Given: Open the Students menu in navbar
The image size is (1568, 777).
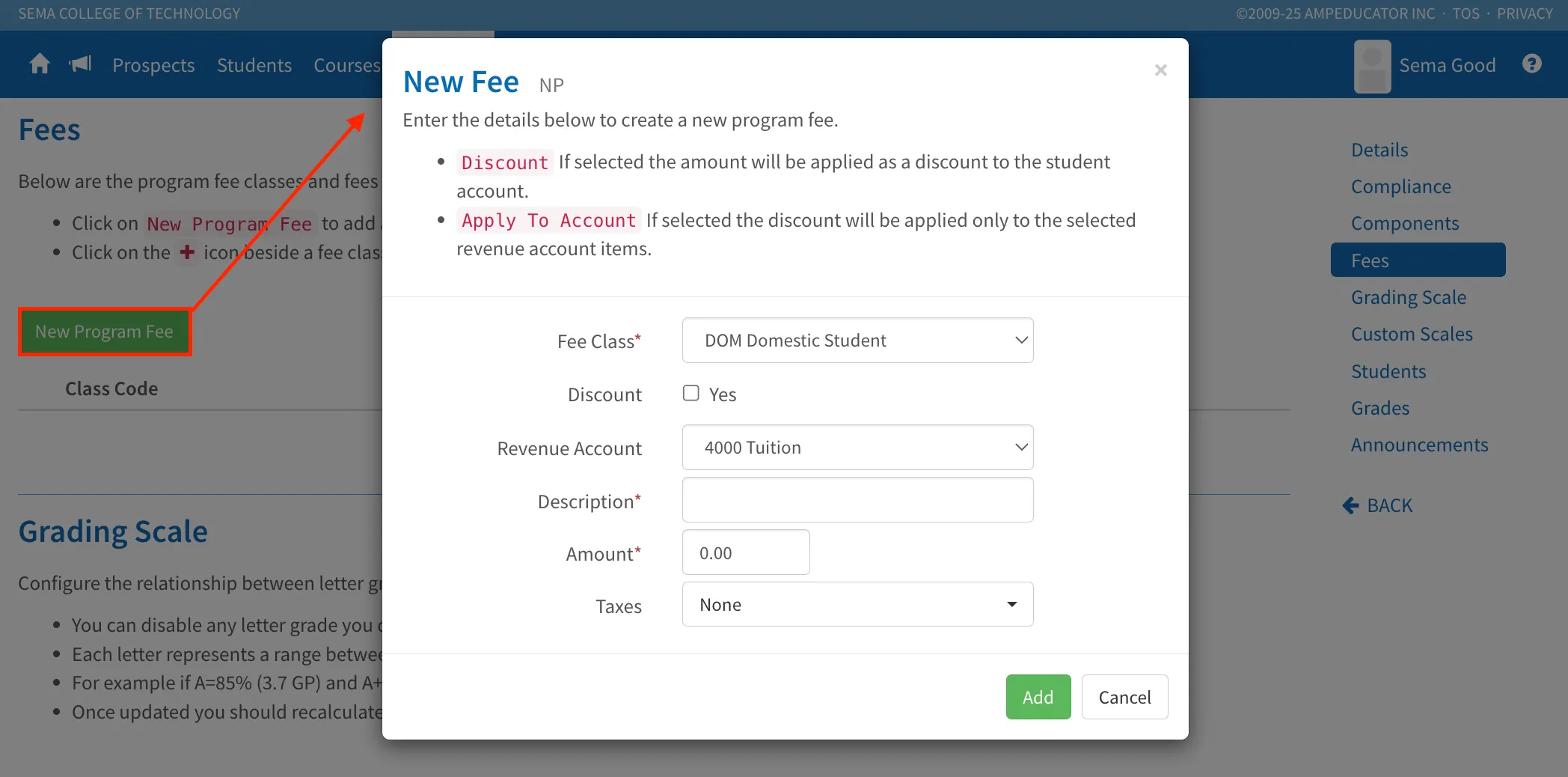Looking at the screenshot, I should click(254, 65).
